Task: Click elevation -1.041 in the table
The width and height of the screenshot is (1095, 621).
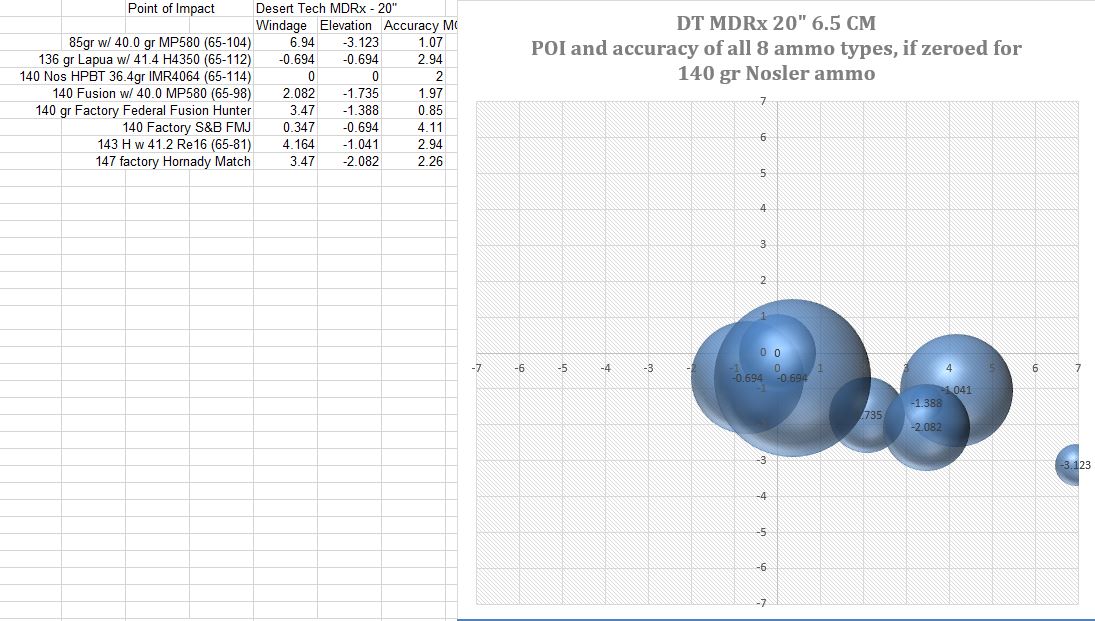Action: click(x=361, y=144)
